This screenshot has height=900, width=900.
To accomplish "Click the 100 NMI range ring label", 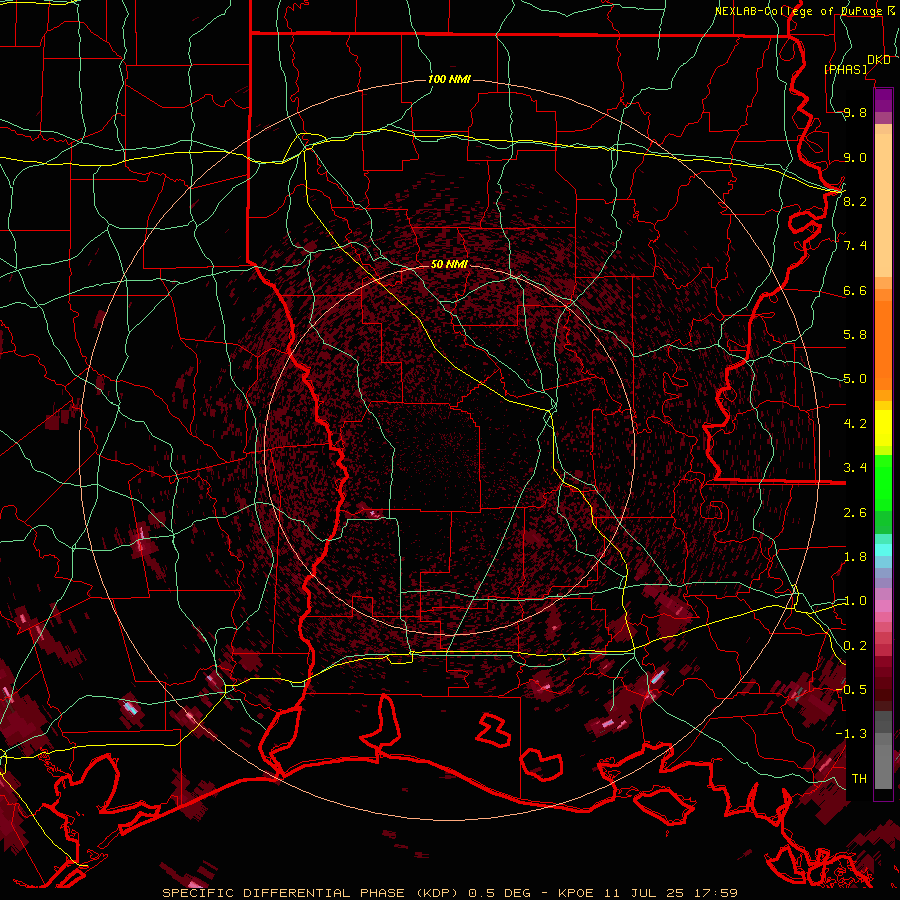I will pos(449,79).
